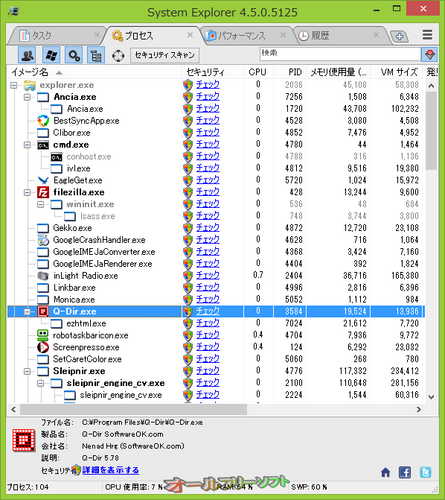The height and width of the screenshot is (500, 445).
Task: Collapse the bold sleipnir_engine_cv.exe node
Action: (41, 383)
